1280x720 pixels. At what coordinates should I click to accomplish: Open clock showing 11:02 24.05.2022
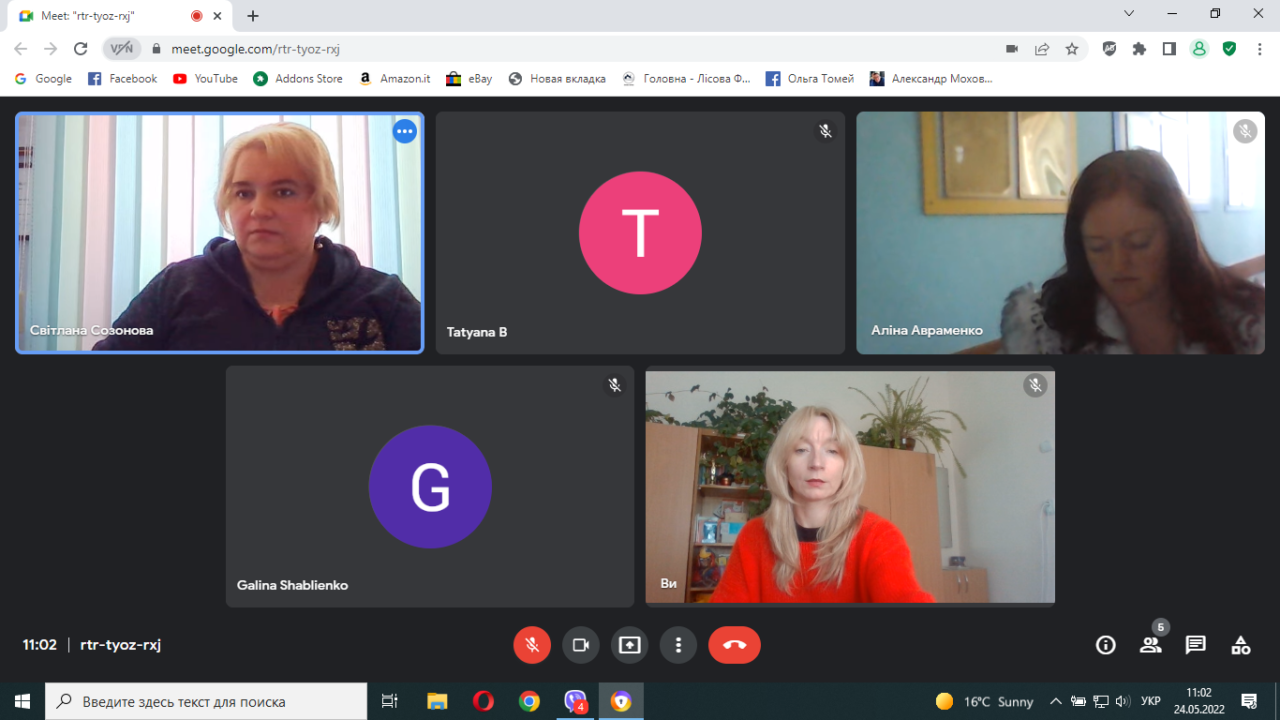1198,701
